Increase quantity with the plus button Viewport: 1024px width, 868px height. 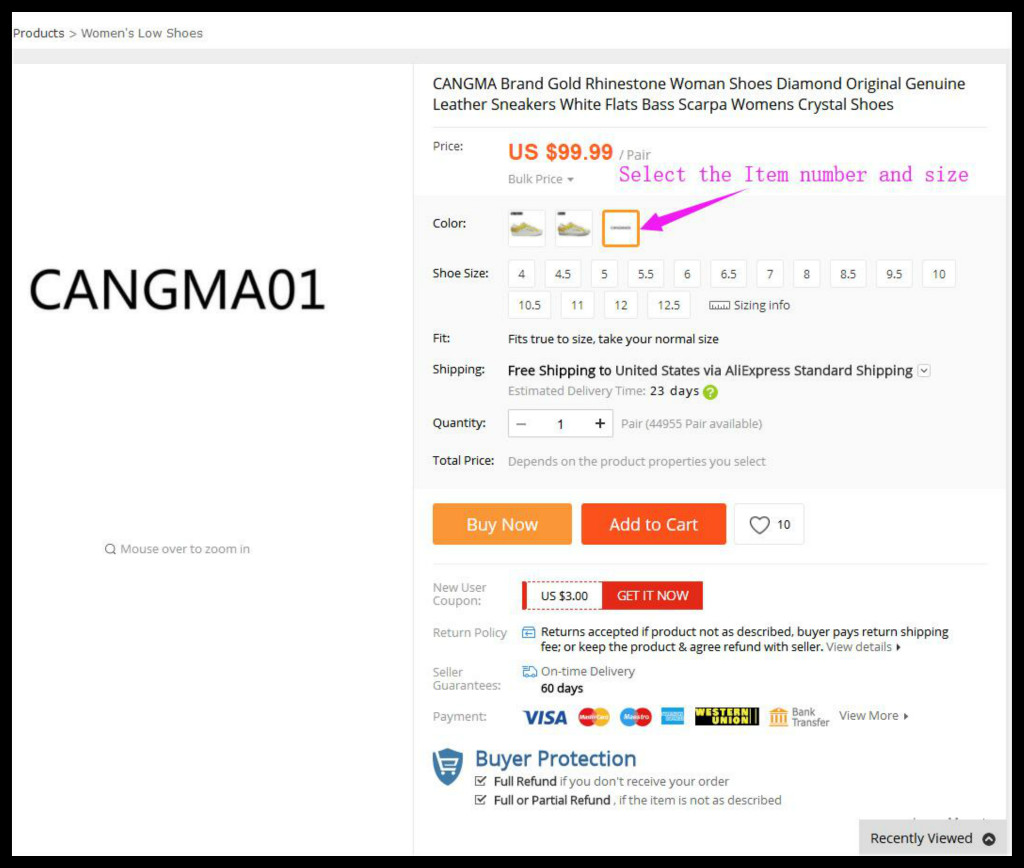(600, 424)
